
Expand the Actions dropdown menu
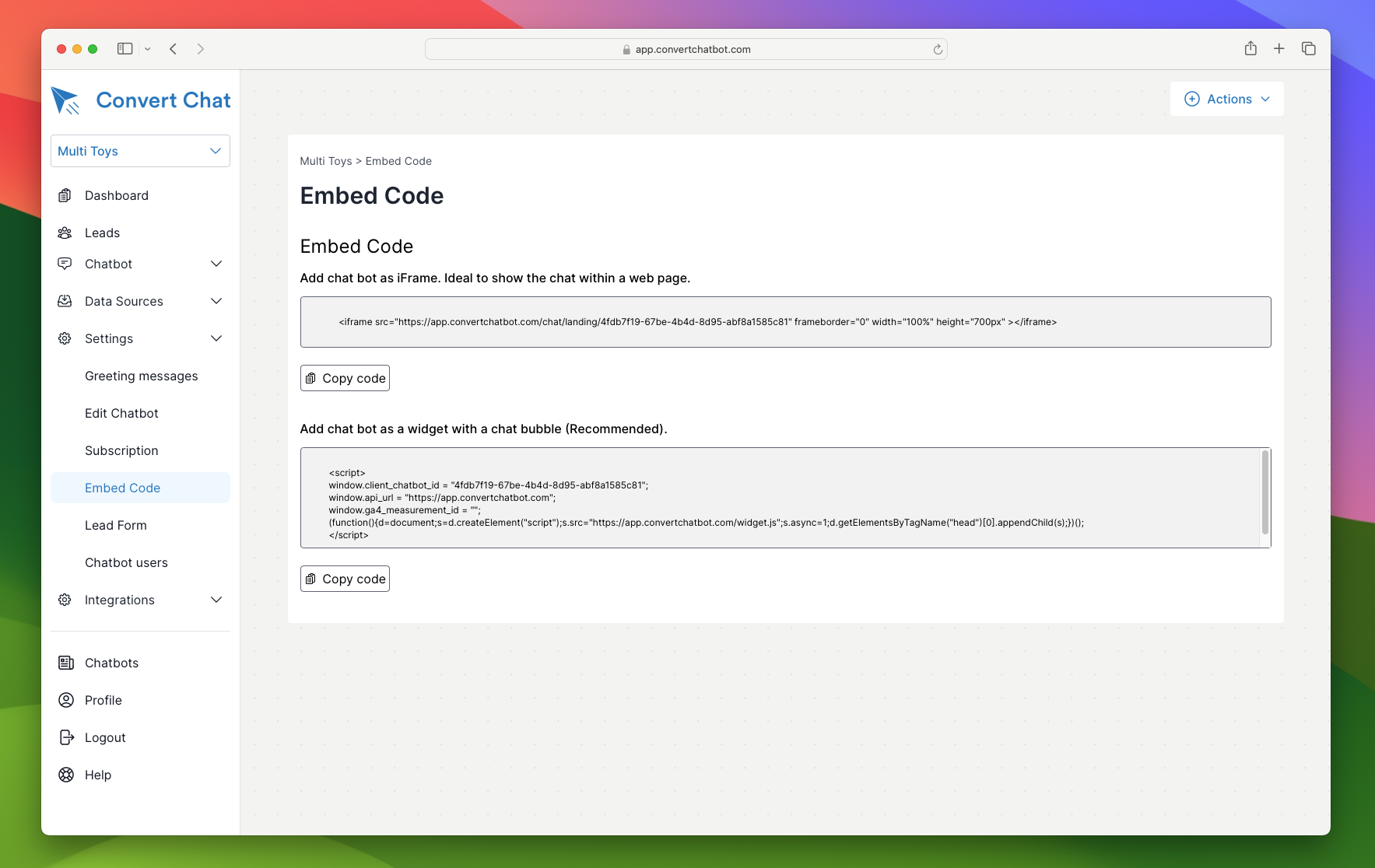(x=1226, y=99)
